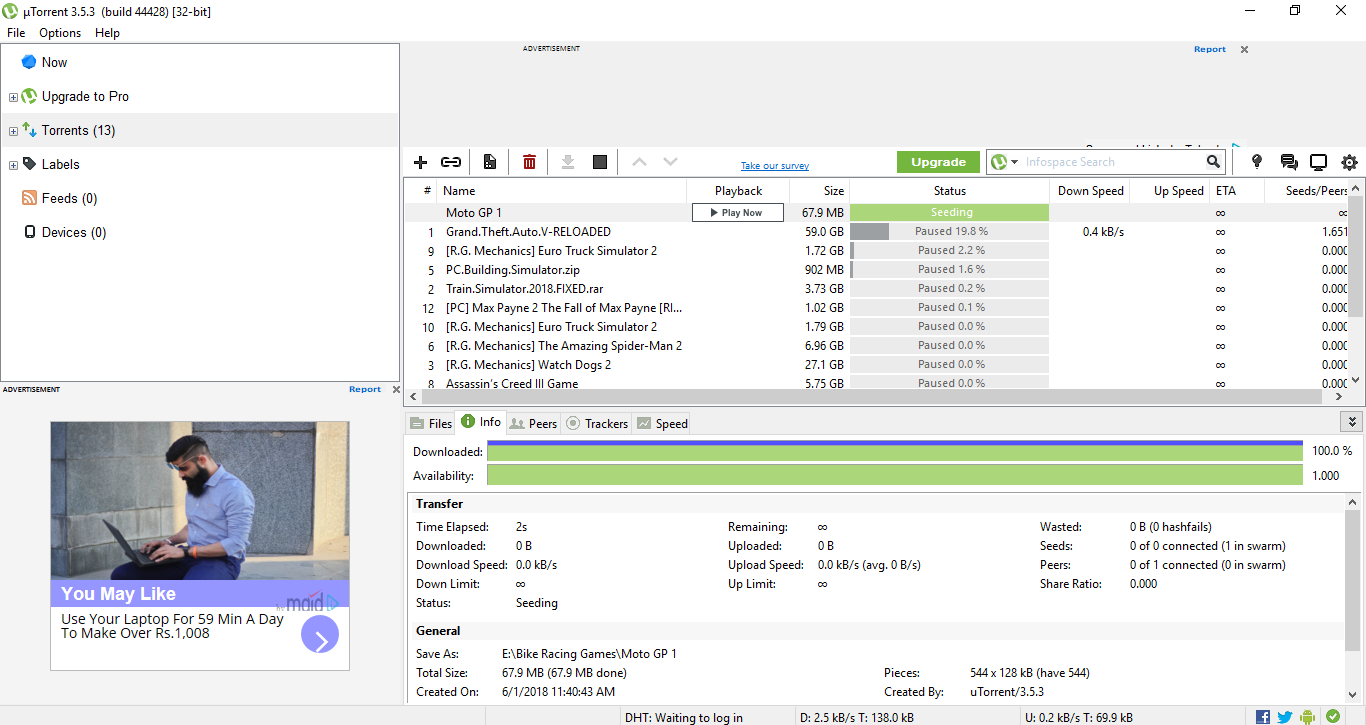Click green Upgrade button
Image resolution: width=1366 pixels, height=725 pixels.
pos(938,162)
